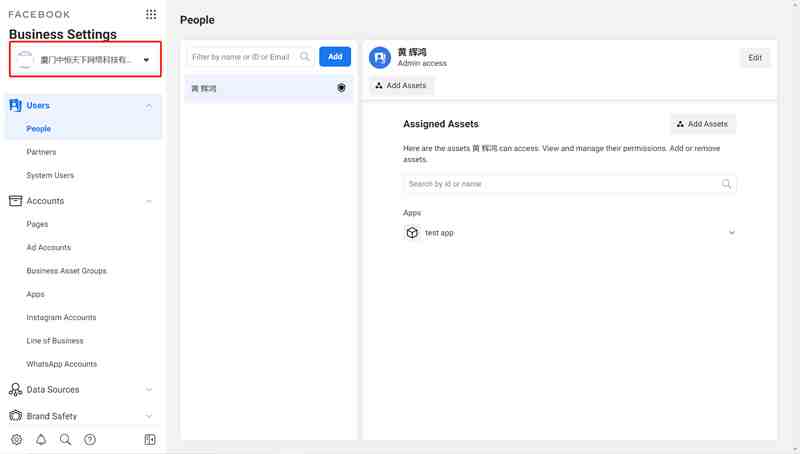Open WhatsApp Accounts
The height and width of the screenshot is (454, 800).
tap(62, 364)
